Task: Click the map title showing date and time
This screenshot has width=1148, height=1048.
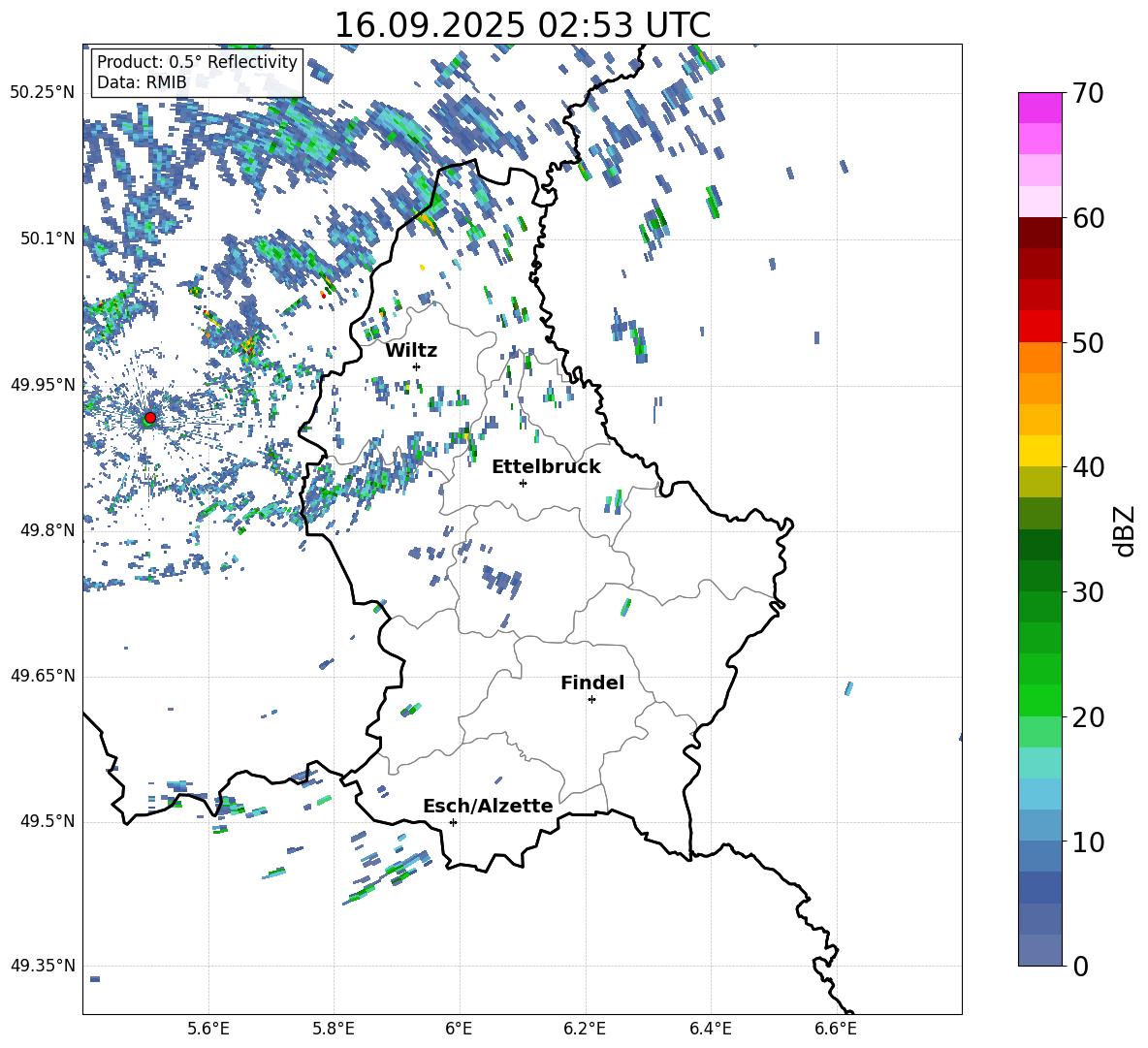Action: click(522, 25)
